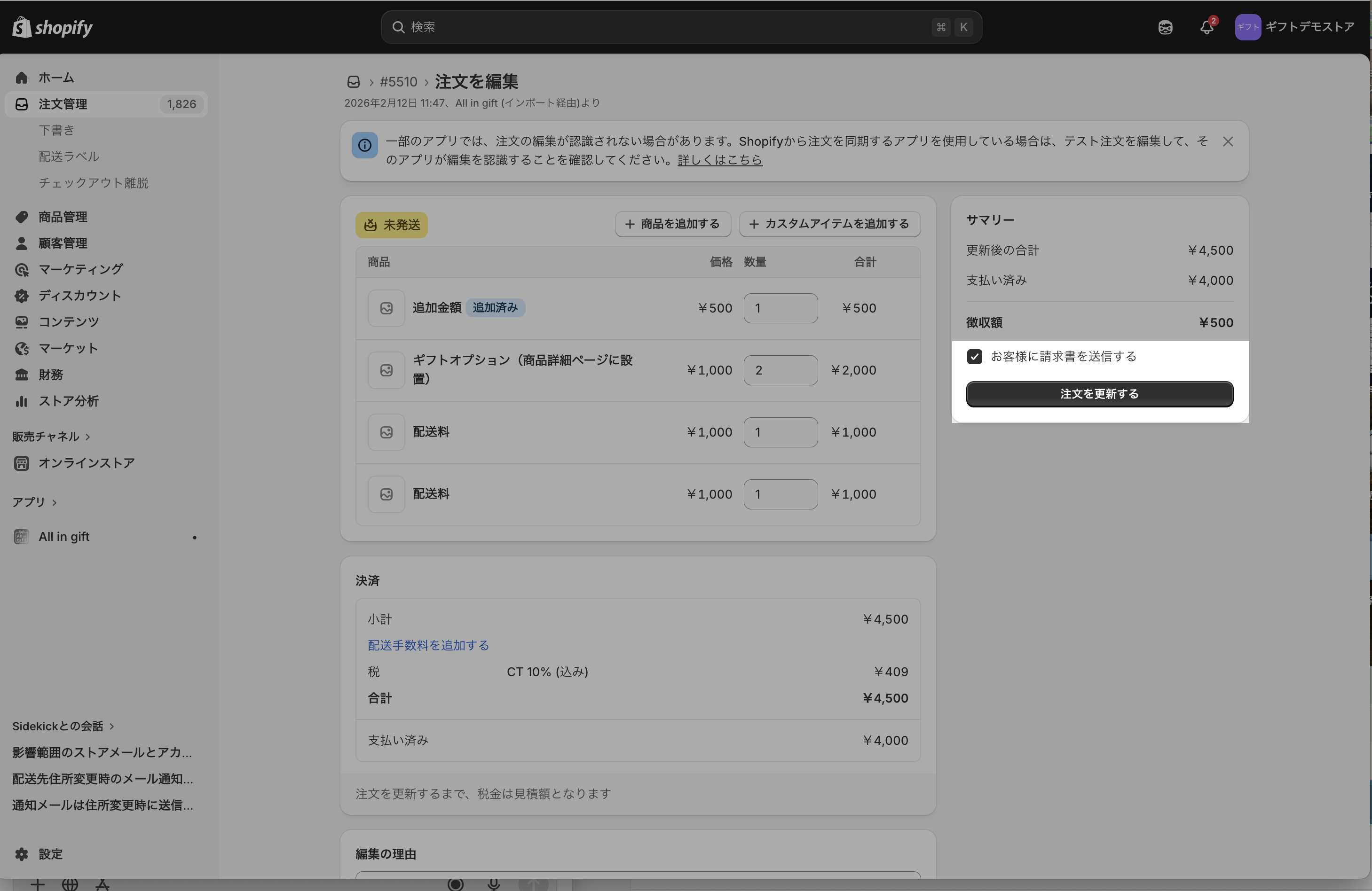Image resolution: width=1372 pixels, height=891 pixels.
Task: Dismiss the info banner with X
Action: tap(1228, 142)
